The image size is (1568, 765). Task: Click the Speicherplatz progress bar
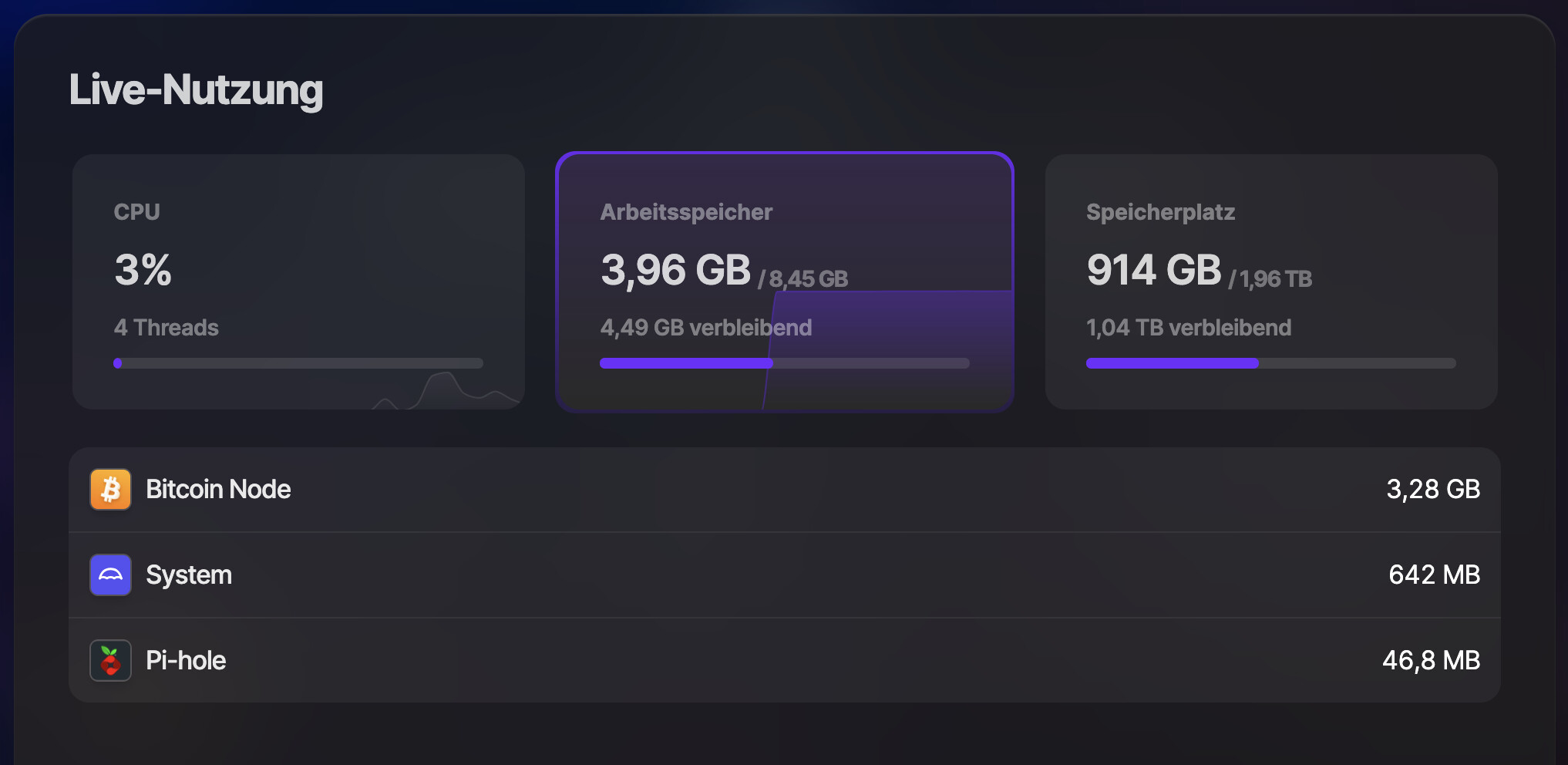(1270, 363)
